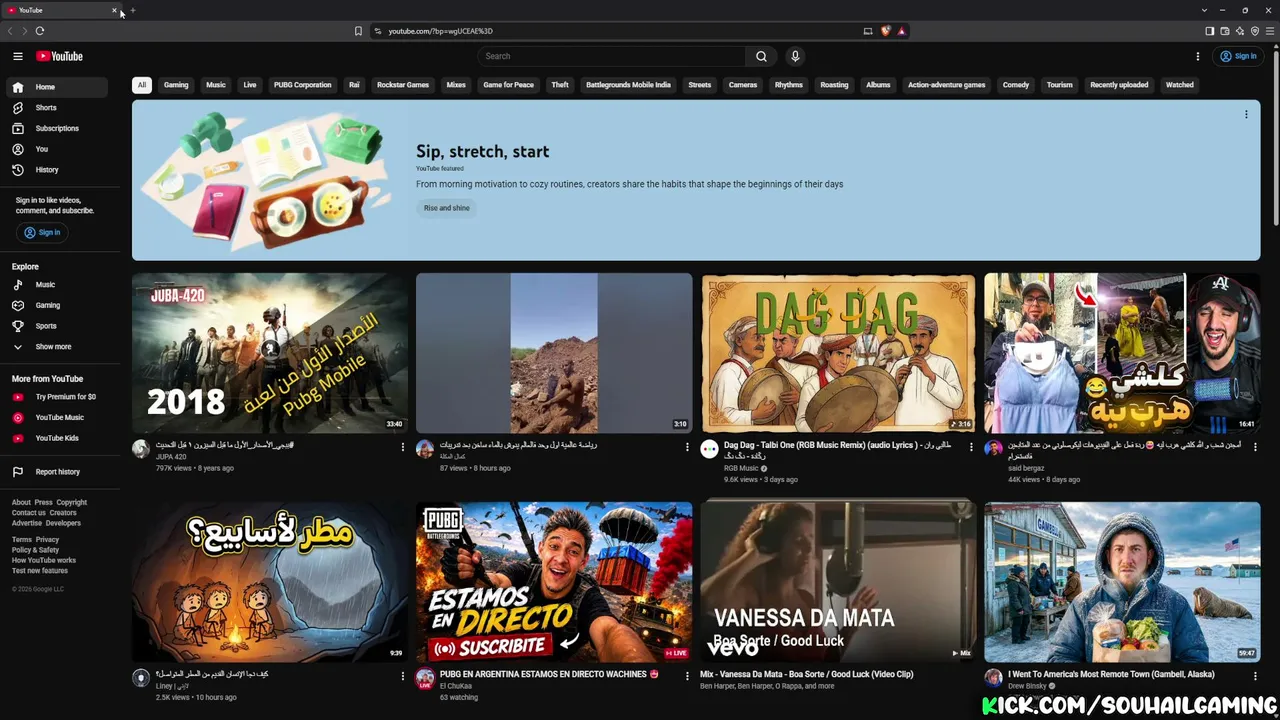Viewport: 1280px width, 720px height.
Task: Open options menu for JUPA 420 video
Action: coord(403,447)
